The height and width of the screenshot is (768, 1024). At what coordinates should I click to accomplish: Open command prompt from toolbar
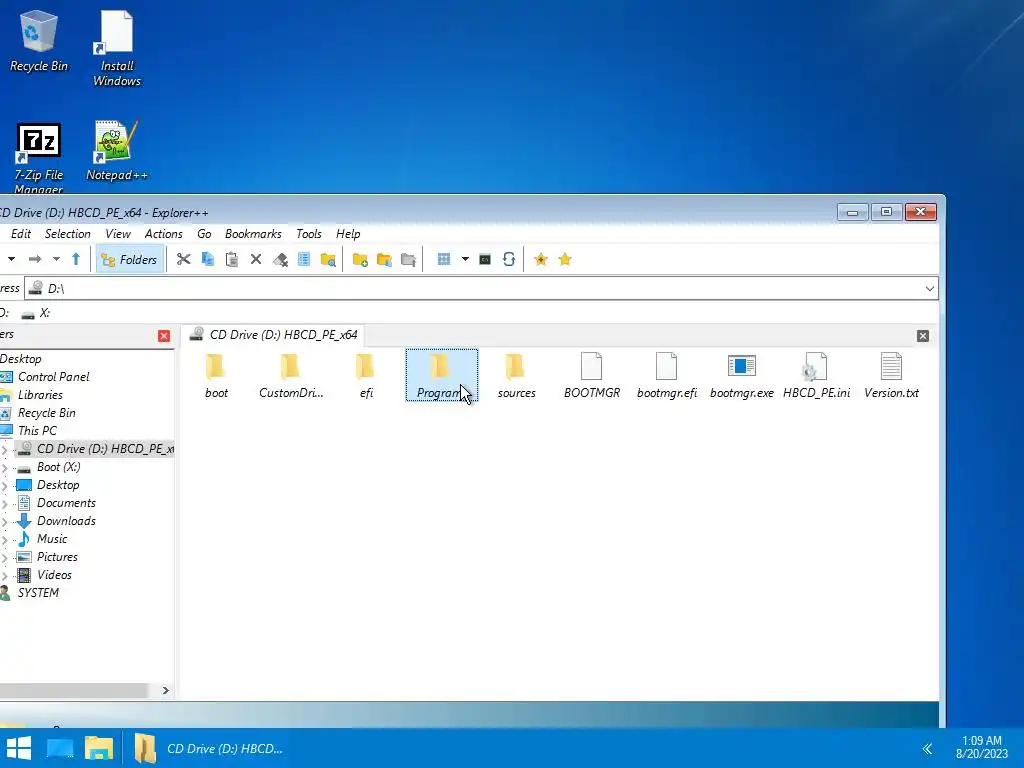coord(485,259)
